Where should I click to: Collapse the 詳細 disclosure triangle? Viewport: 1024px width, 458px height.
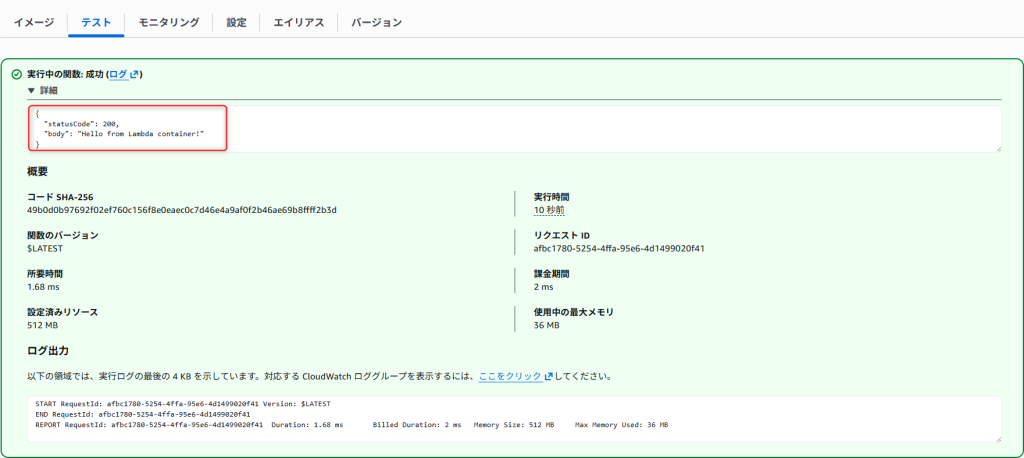(x=31, y=90)
